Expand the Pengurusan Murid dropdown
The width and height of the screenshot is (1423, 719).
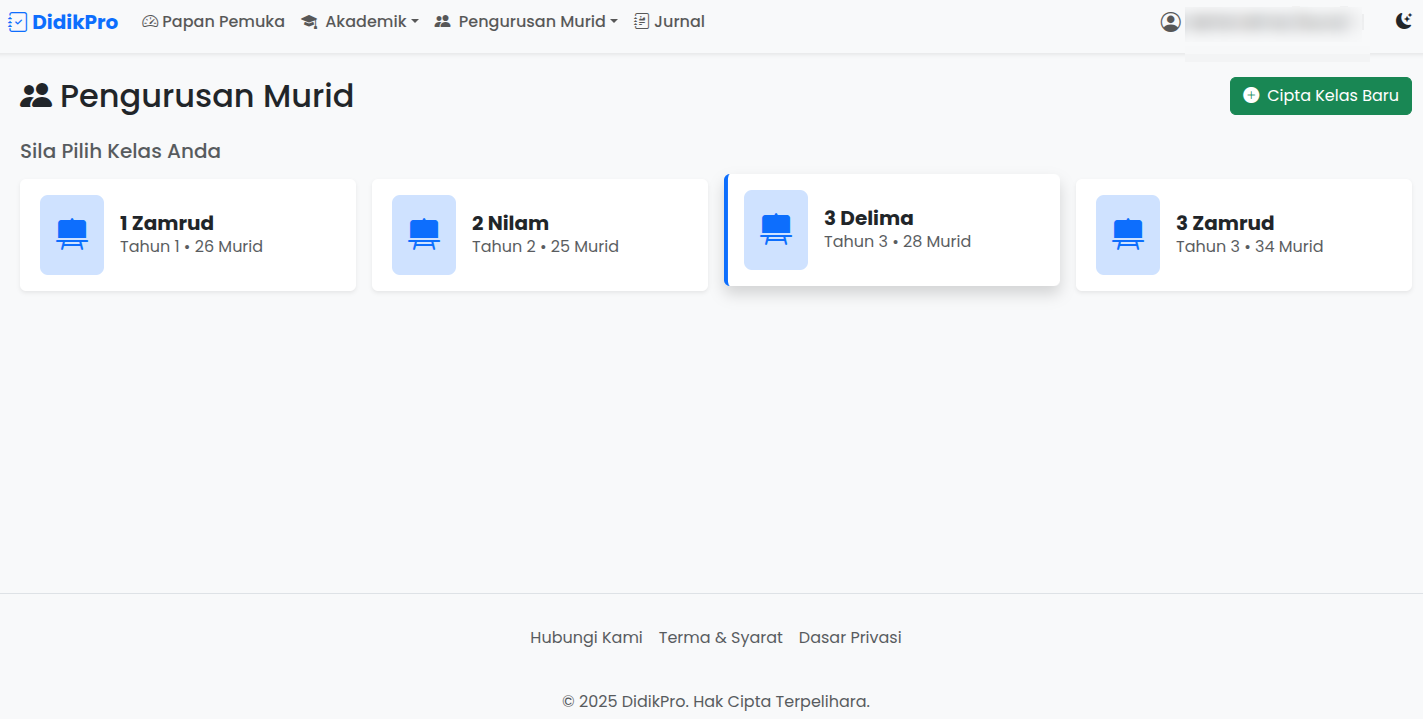coord(525,20)
